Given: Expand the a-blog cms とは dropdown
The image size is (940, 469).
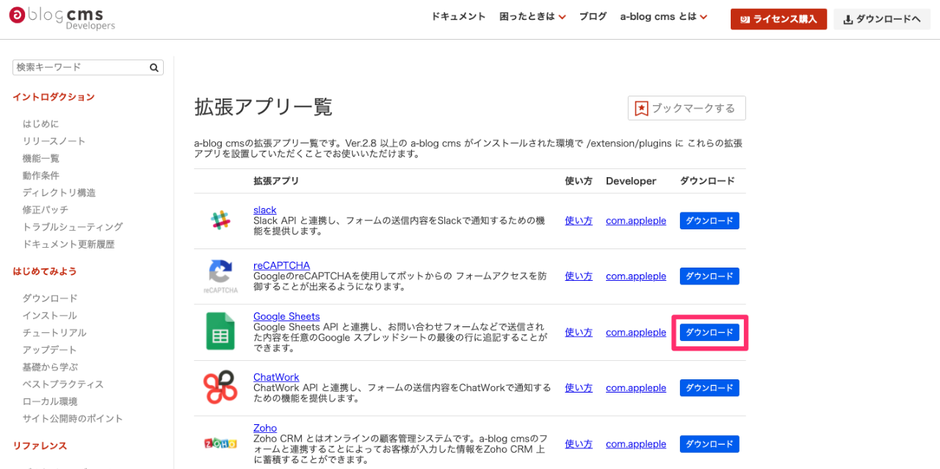Looking at the screenshot, I should click(x=663, y=17).
